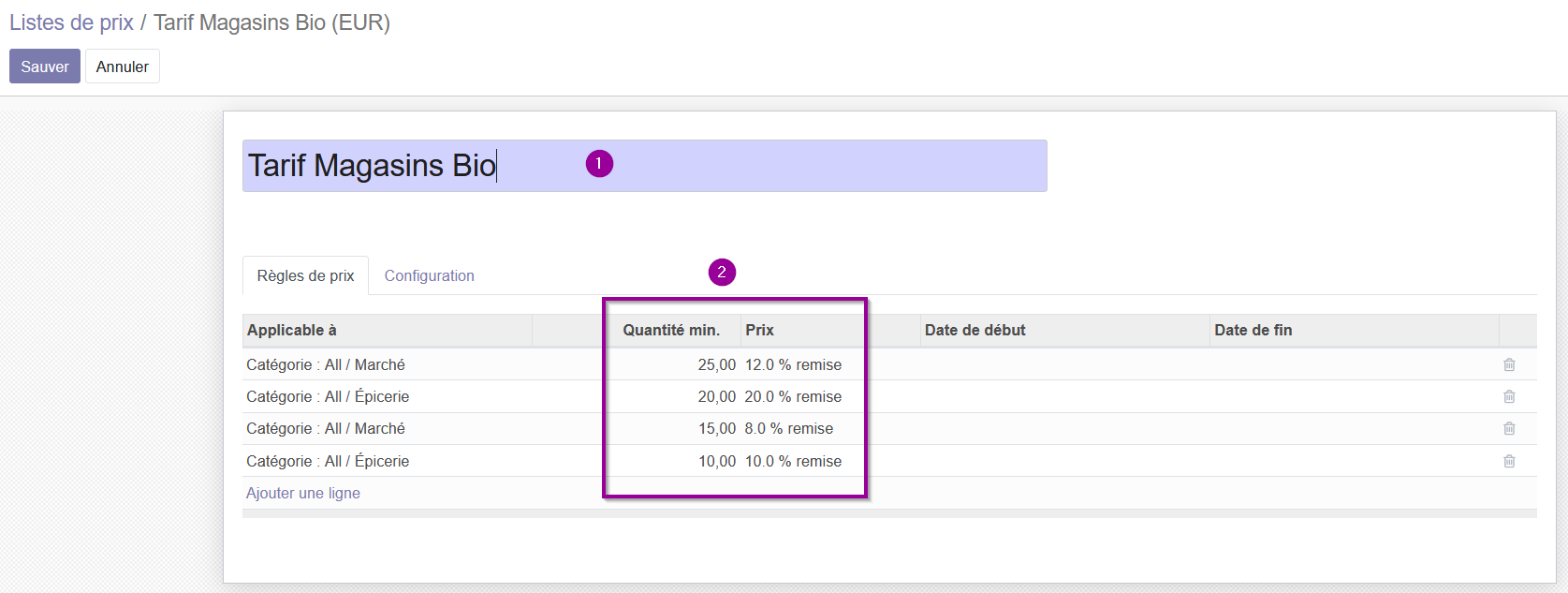Viewport: 1568px width, 593px height.
Task: Open the first Catégorie All / Marché row
Action: pos(889,364)
